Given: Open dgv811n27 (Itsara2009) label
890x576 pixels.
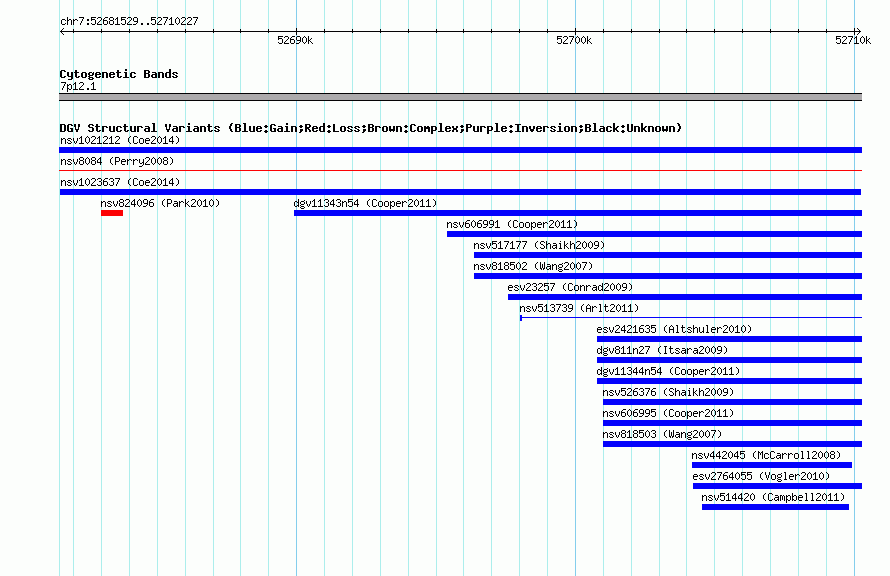Looking at the screenshot, I should (662, 350).
